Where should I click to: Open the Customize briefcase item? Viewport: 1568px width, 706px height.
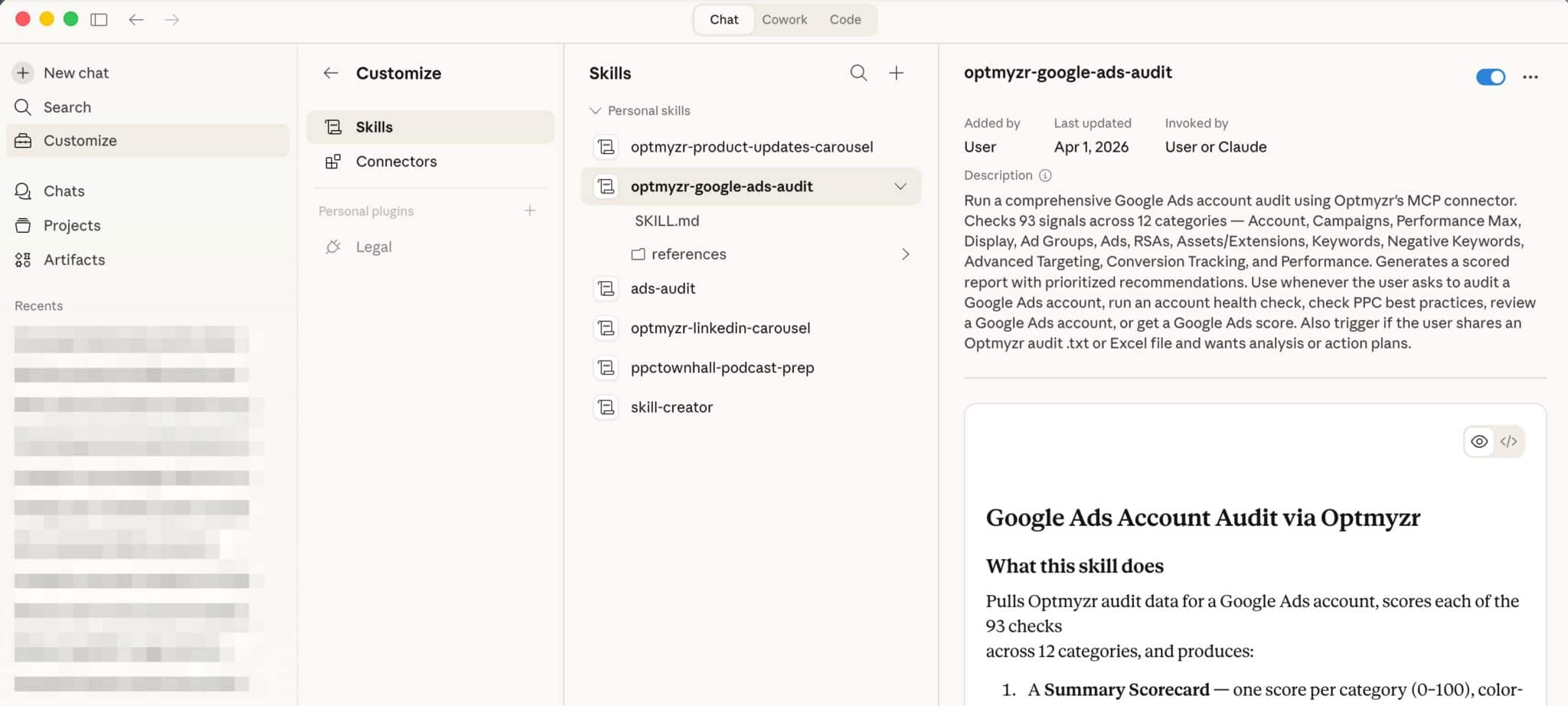[x=147, y=141]
